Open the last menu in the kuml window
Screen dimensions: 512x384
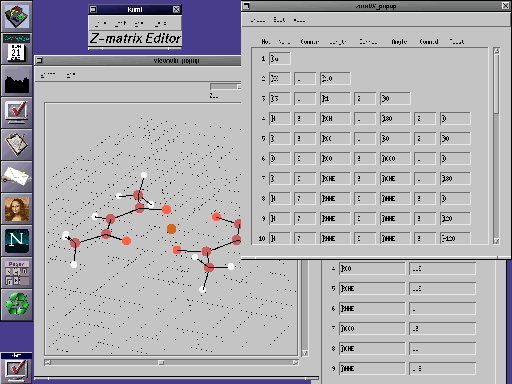pyautogui.click(x=160, y=23)
